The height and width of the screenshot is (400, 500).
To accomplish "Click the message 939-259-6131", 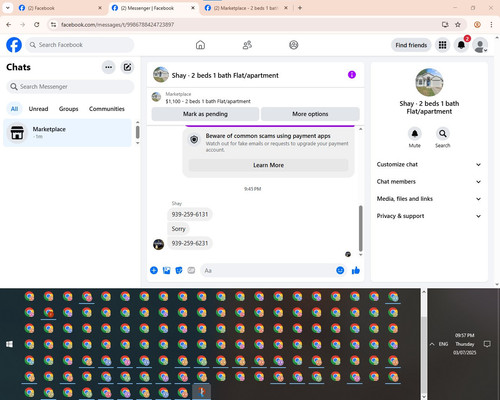I will pyautogui.click(x=190, y=214).
